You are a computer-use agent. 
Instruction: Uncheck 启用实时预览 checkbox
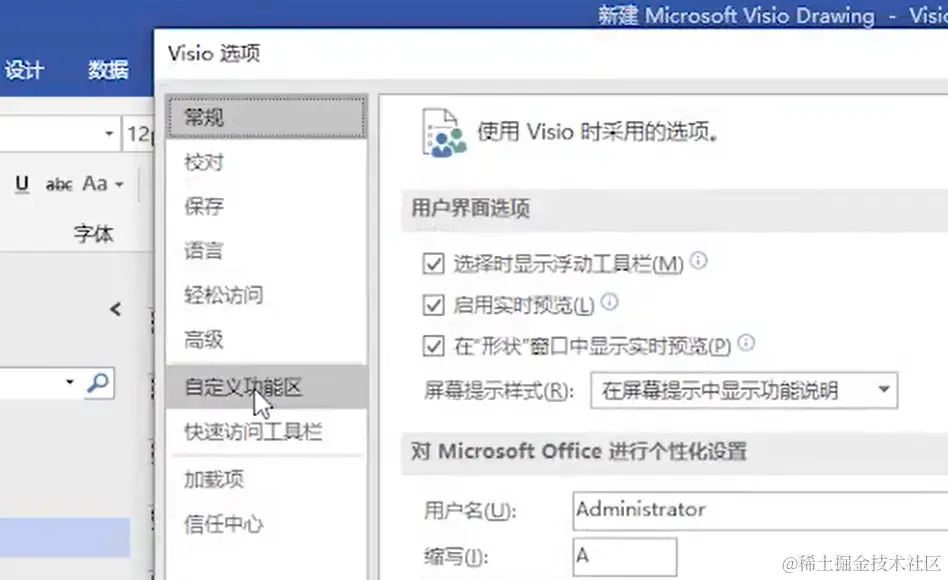[434, 305]
